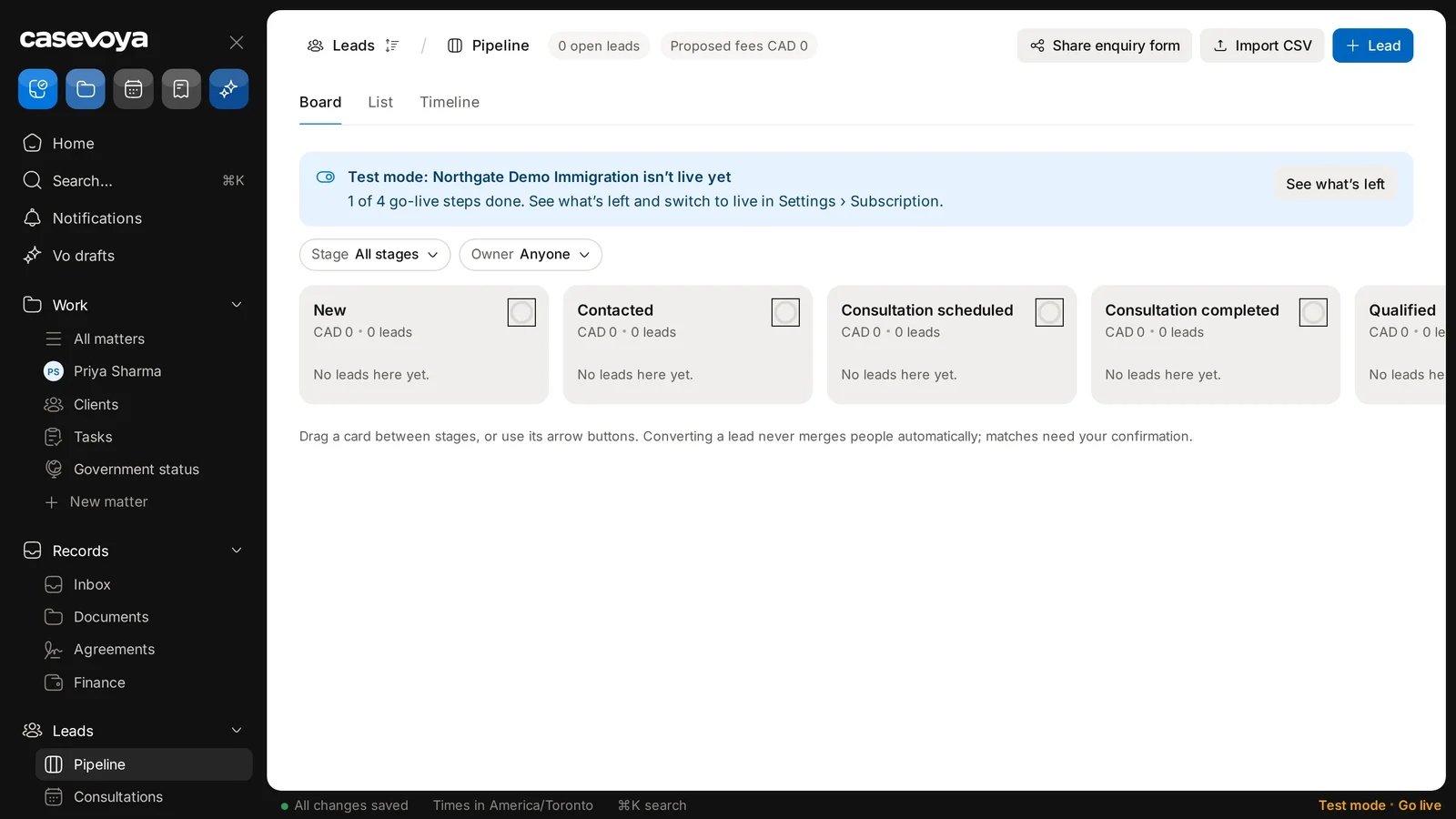The image size is (1456, 819).
Task: Select Pipeline in sidebar
Action: click(144, 764)
